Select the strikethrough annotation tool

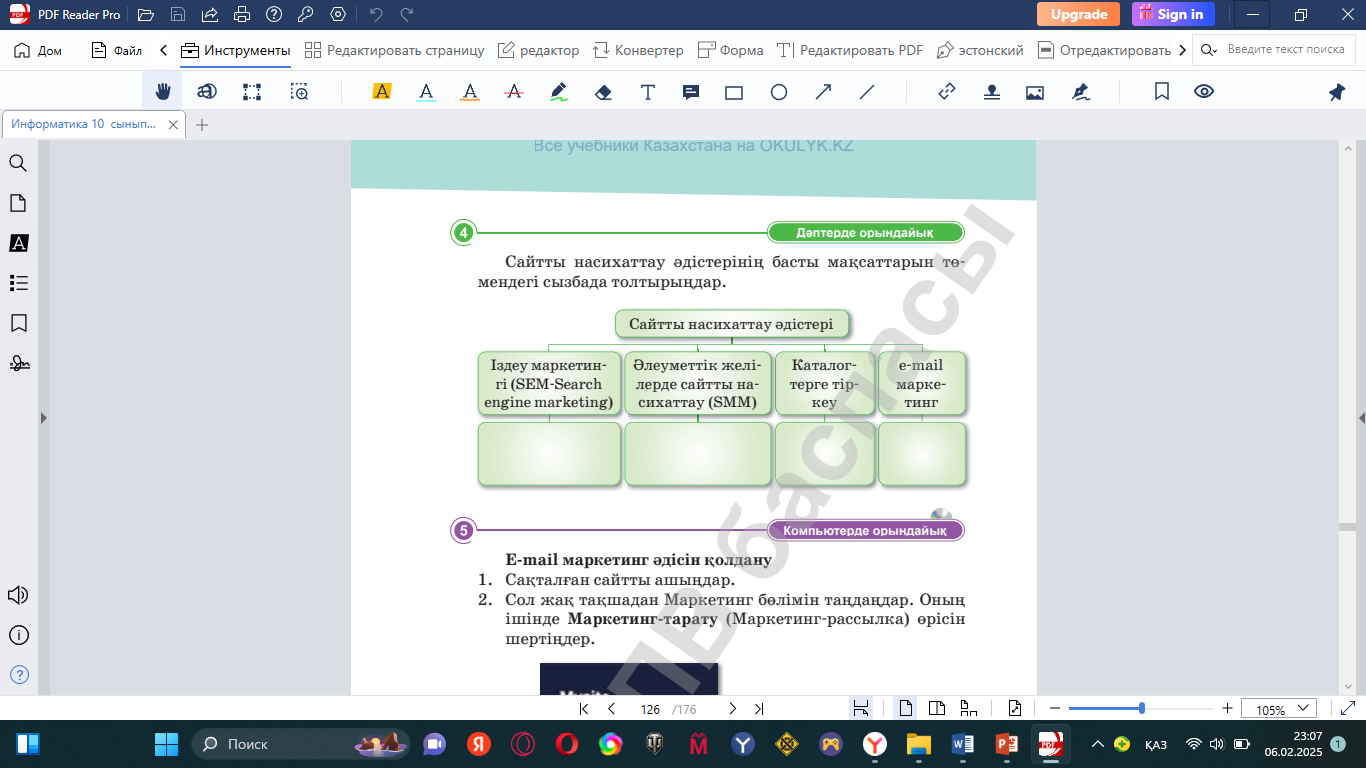[514, 92]
